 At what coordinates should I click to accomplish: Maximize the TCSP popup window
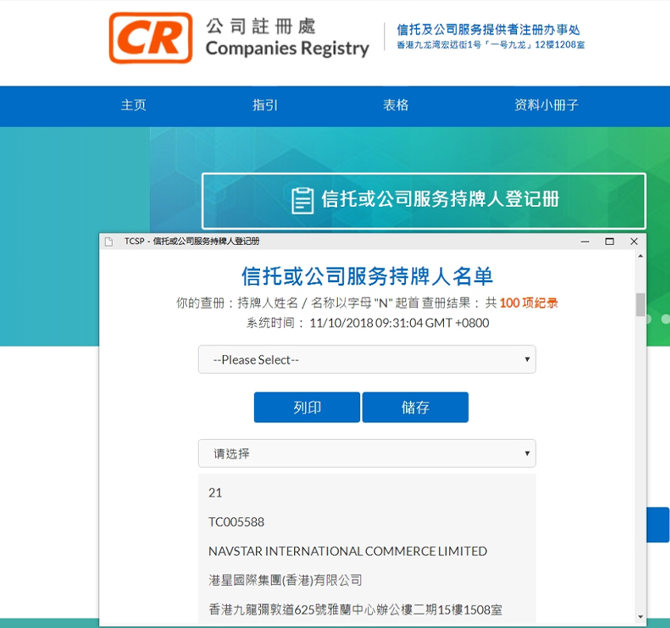609,242
